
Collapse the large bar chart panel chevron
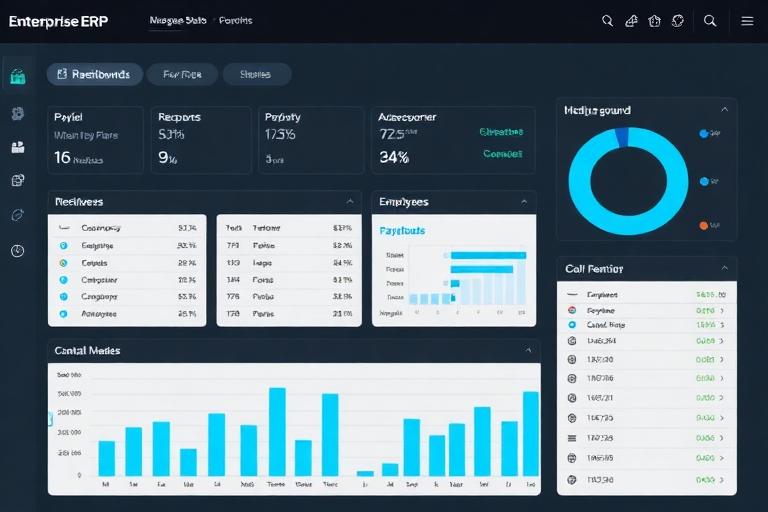(x=528, y=351)
